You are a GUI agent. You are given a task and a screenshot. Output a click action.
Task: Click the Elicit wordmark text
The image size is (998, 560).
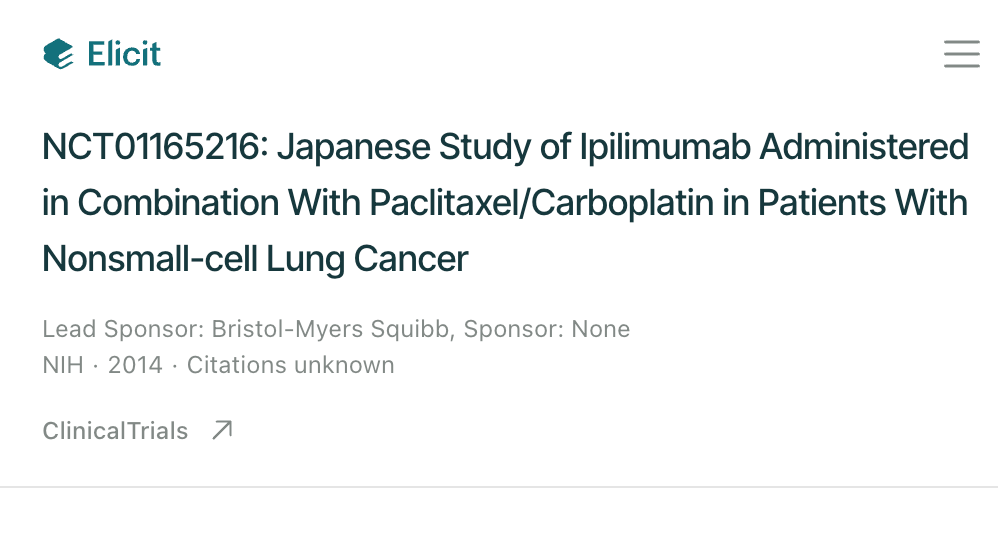pyautogui.click(x=124, y=53)
